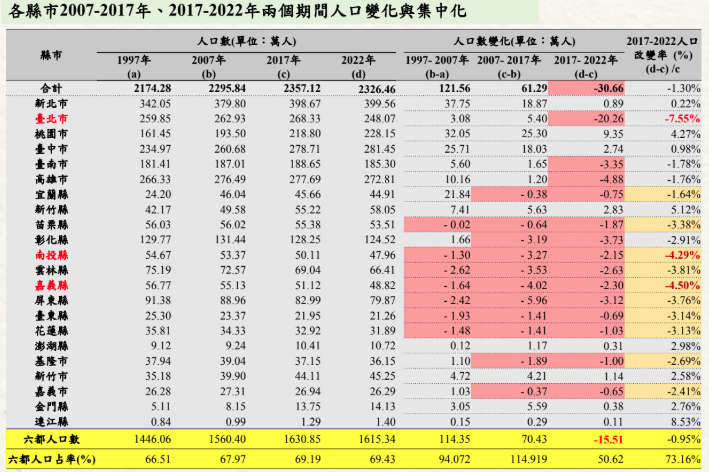Select the 2017-2022年 (d-c) column header
The height and width of the screenshot is (472, 709).
(x=586, y=66)
